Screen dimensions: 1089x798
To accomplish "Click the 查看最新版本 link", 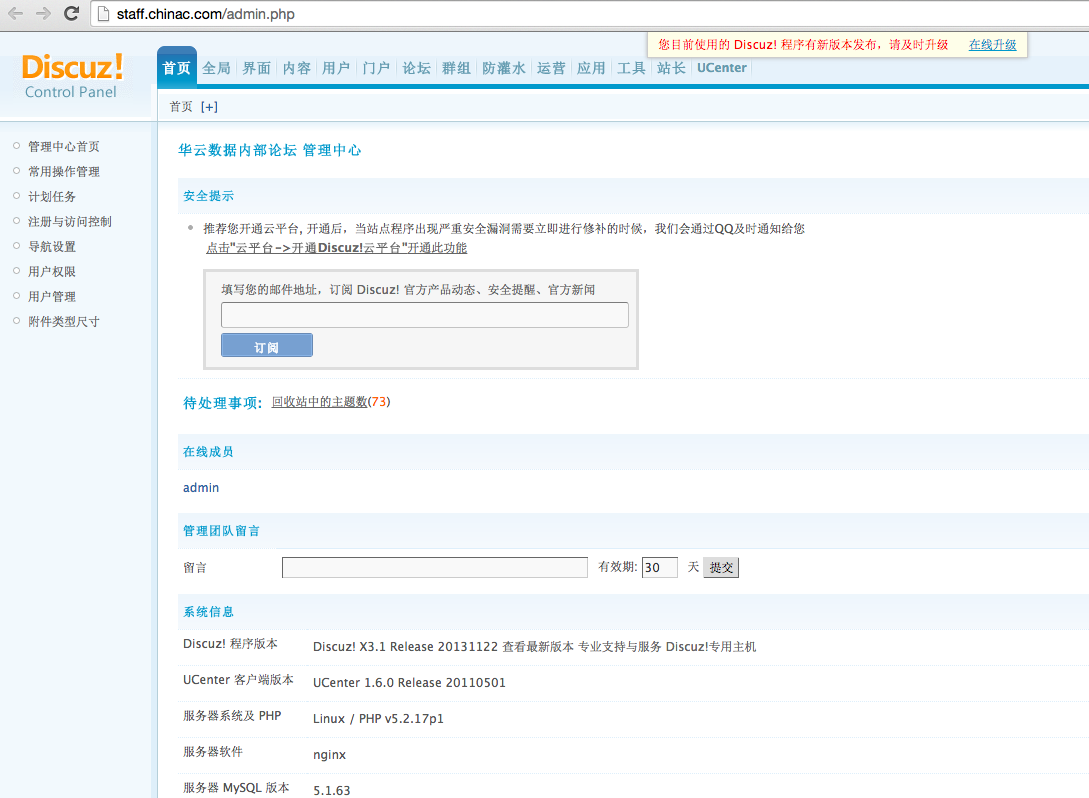I will tap(538, 647).
